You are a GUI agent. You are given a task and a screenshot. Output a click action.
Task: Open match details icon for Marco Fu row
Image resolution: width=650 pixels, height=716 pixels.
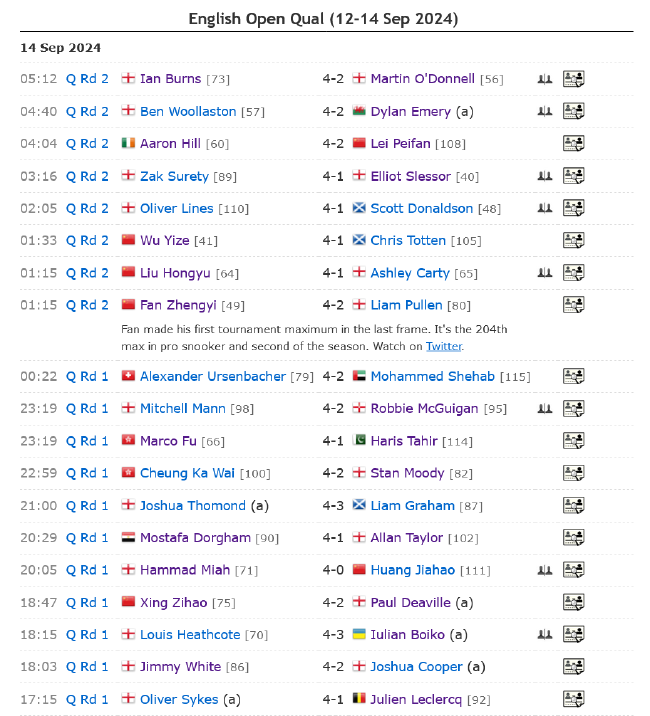573,441
